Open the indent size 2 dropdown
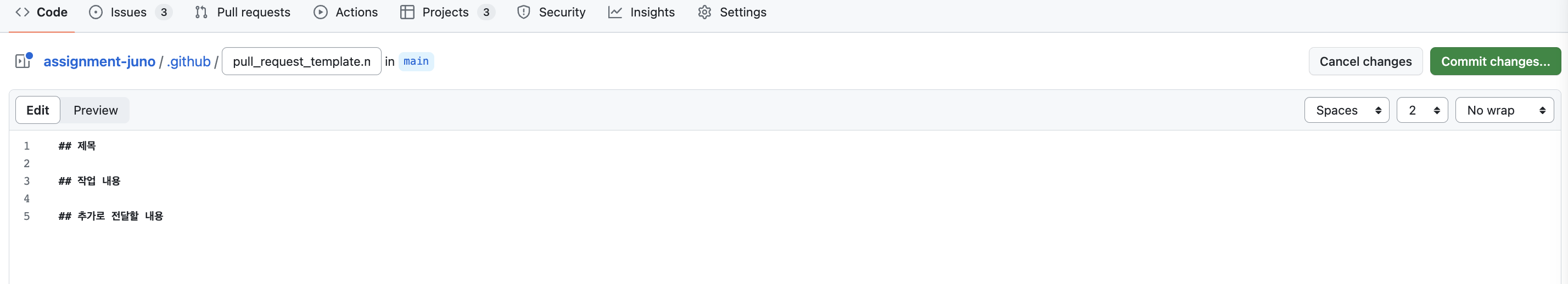The image size is (1568, 284). [1422, 110]
